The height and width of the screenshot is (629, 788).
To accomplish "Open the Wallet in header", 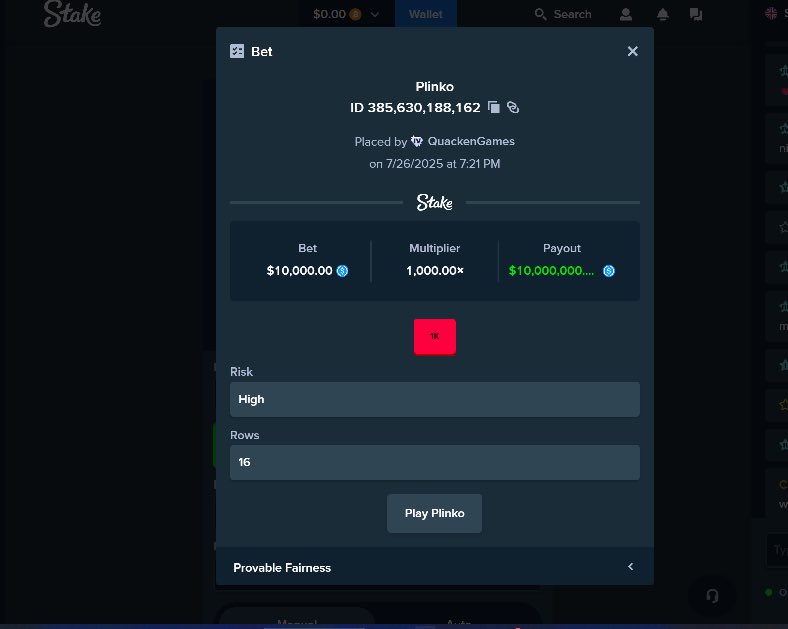I will point(426,14).
